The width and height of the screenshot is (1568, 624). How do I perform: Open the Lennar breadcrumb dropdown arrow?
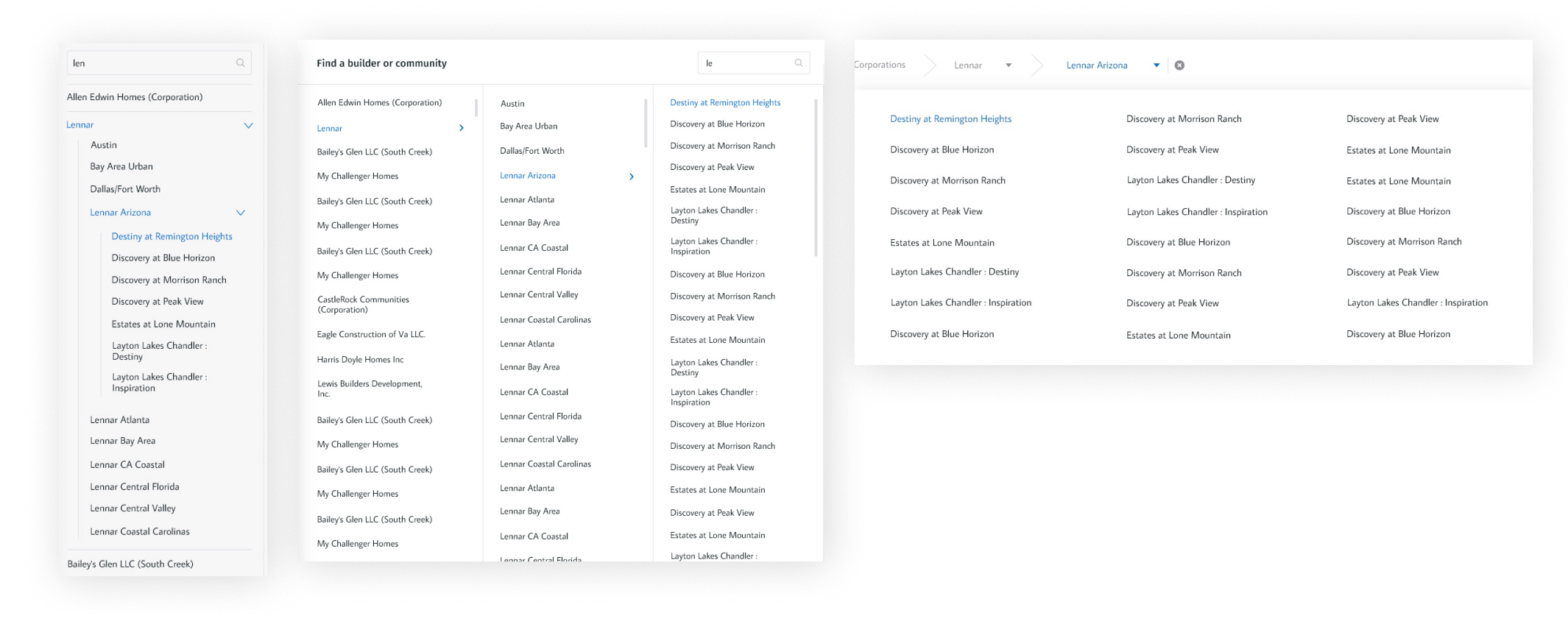1009,65
